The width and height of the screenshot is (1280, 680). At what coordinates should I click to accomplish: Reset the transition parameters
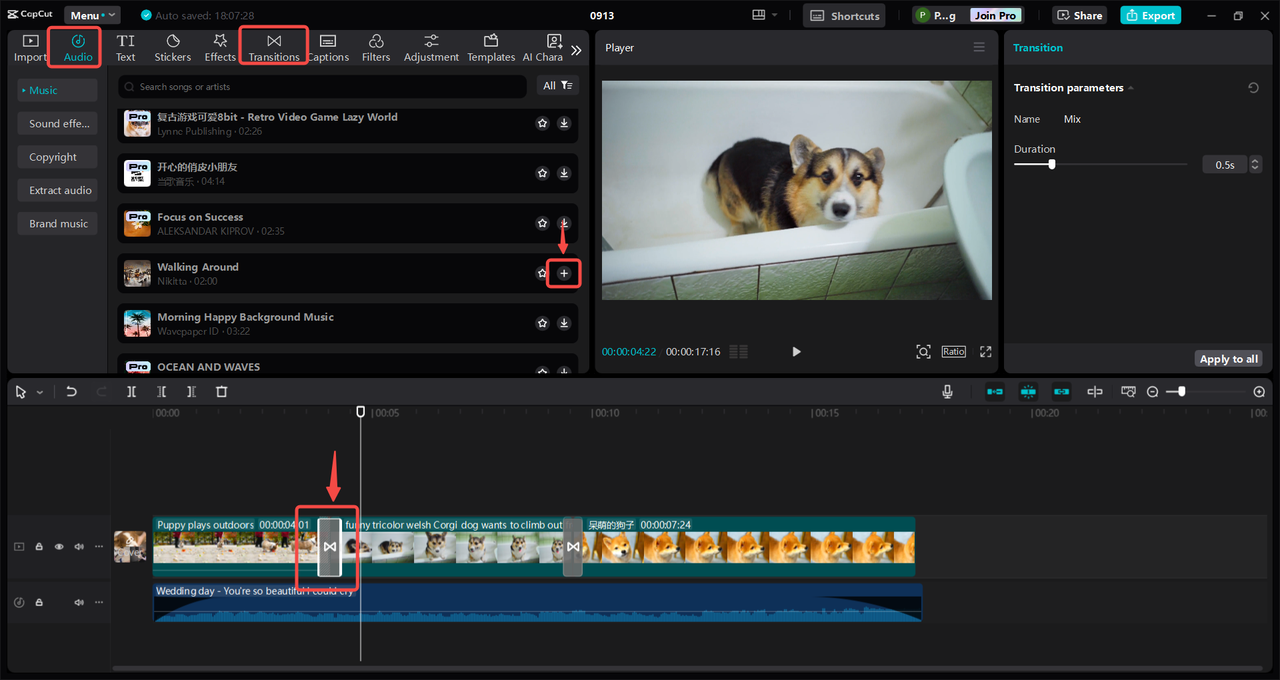point(1253,88)
